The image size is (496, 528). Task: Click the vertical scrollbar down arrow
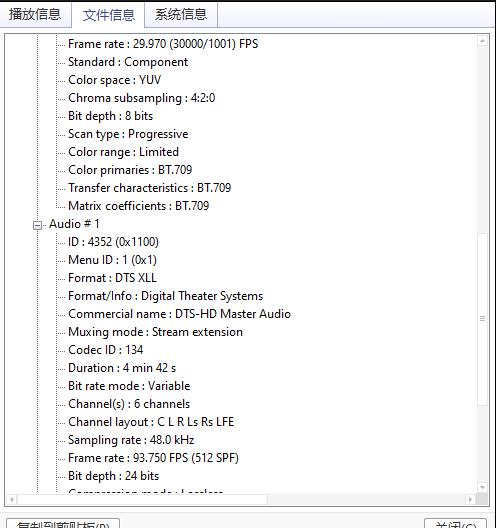[482, 487]
